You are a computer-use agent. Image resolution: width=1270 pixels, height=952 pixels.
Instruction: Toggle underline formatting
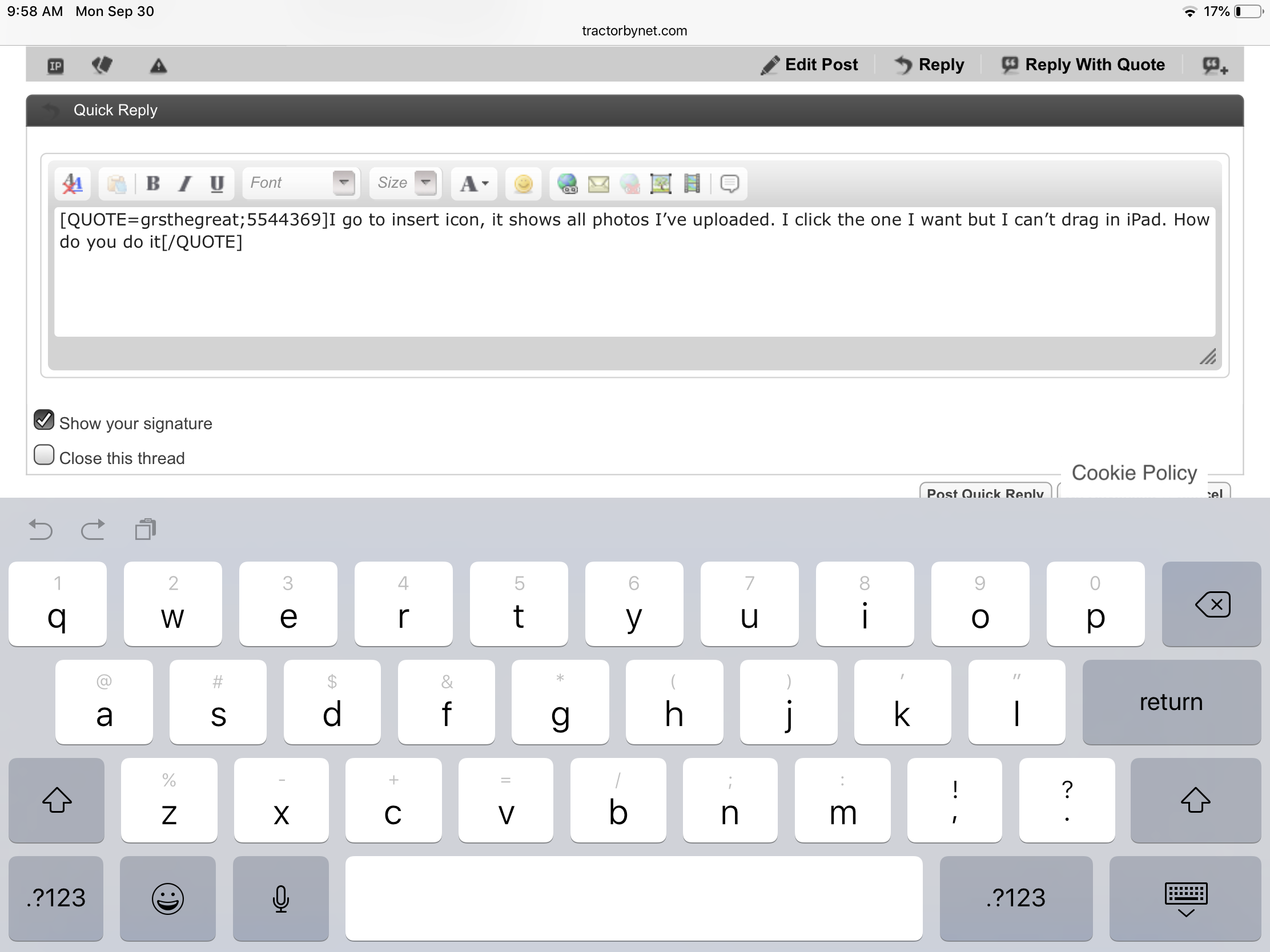[x=216, y=184]
